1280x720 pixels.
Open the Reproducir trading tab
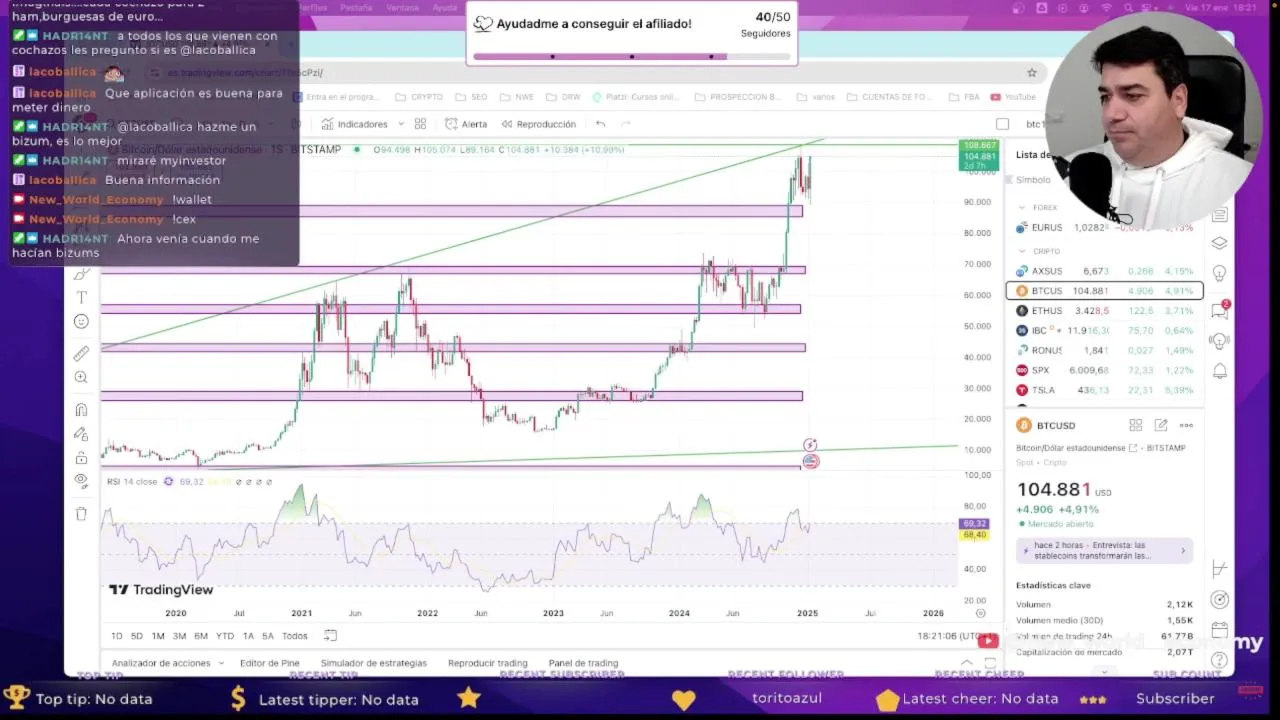pos(488,663)
